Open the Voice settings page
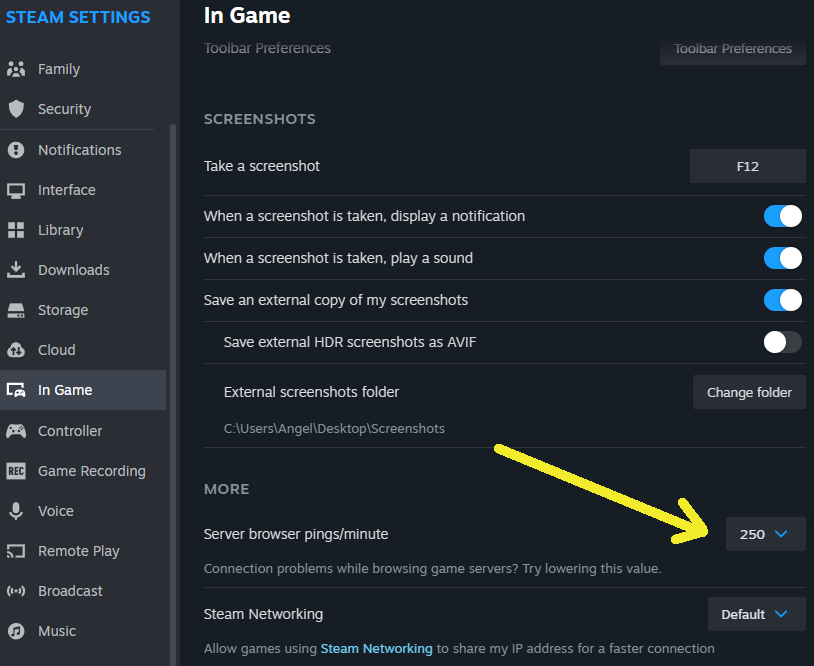Image resolution: width=814 pixels, height=666 pixels. tap(56, 511)
